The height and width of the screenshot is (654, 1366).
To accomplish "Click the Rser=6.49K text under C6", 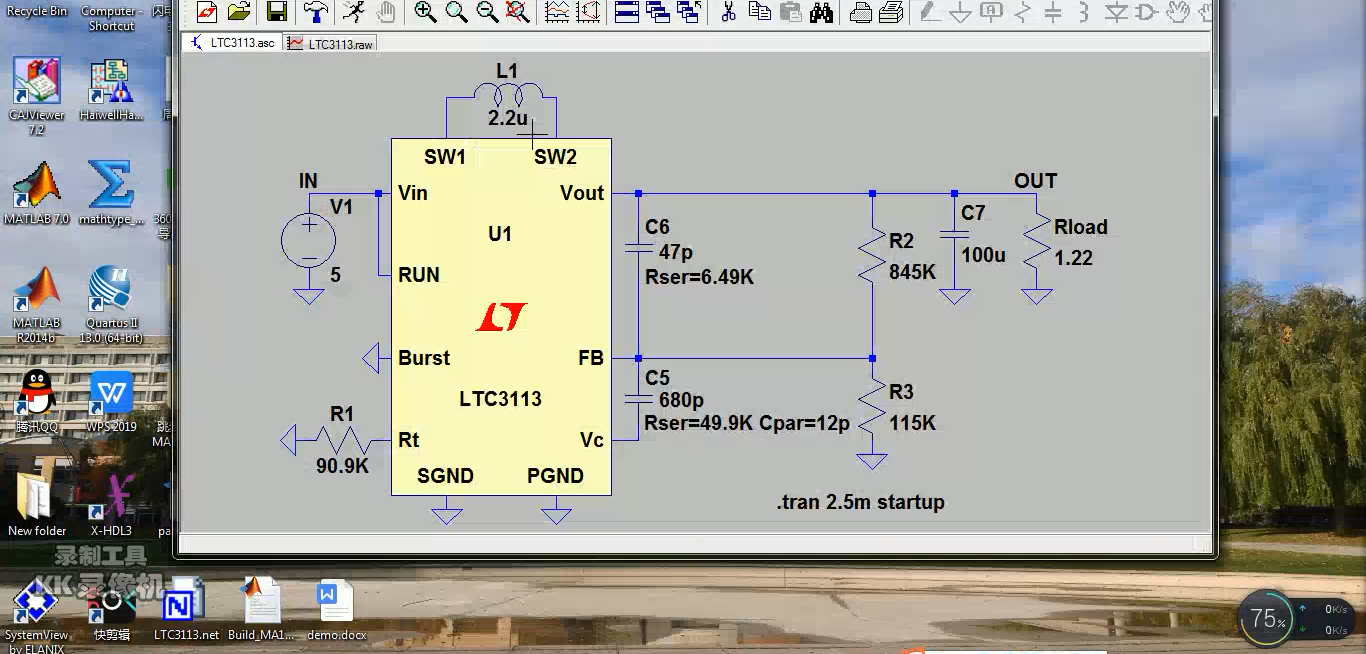I will (700, 277).
